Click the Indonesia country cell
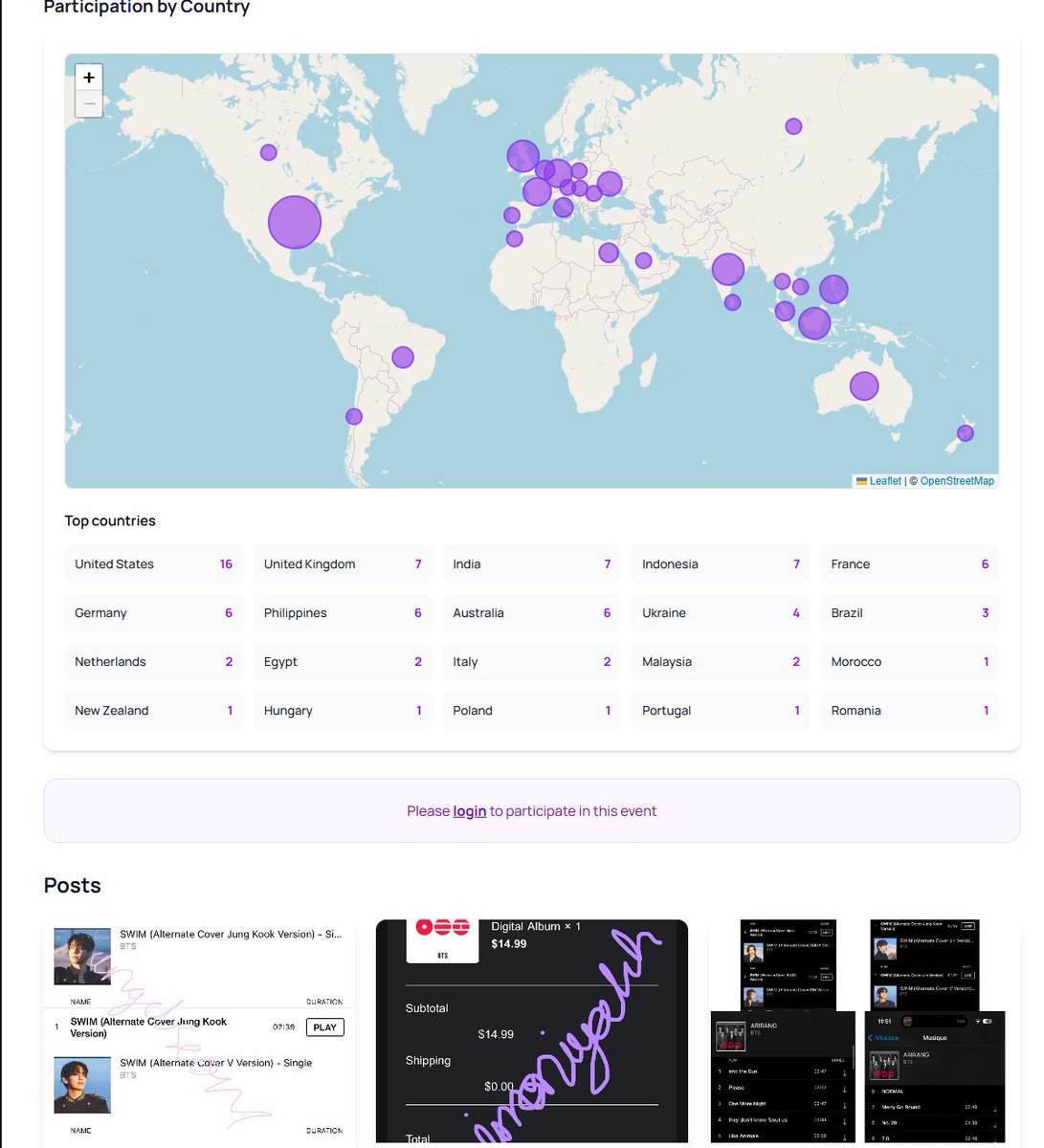1044x1148 pixels. pyautogui.click(x=721, y=564)
